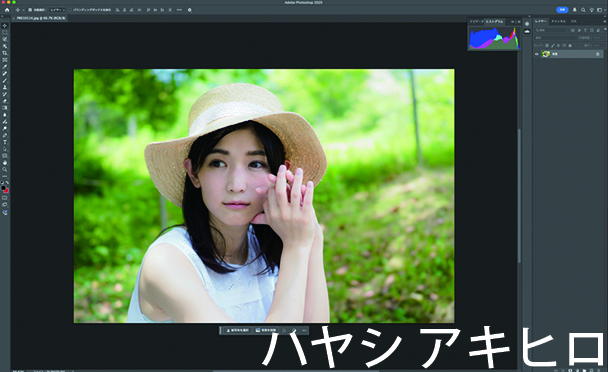Click the foreground color swatch
The image size is (608, 372).
pyautogui.click(x=3, y=188)
